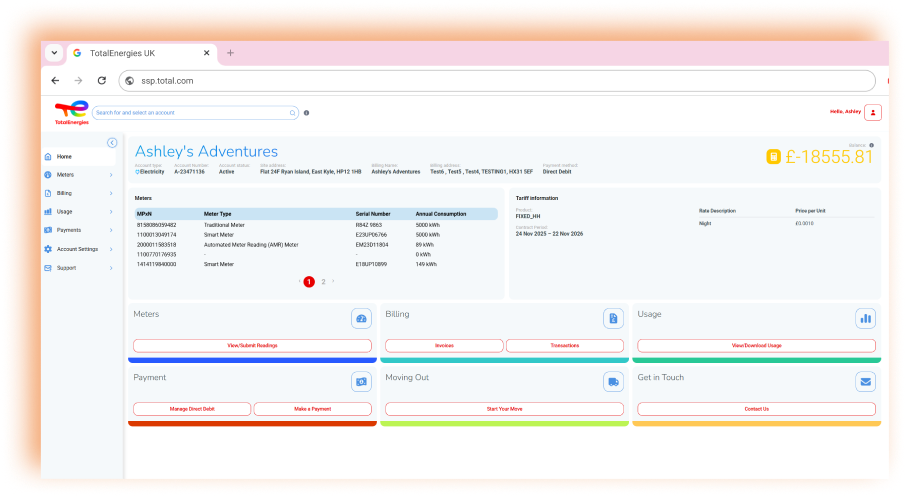Click View/Download Usage button

point(756,346)
